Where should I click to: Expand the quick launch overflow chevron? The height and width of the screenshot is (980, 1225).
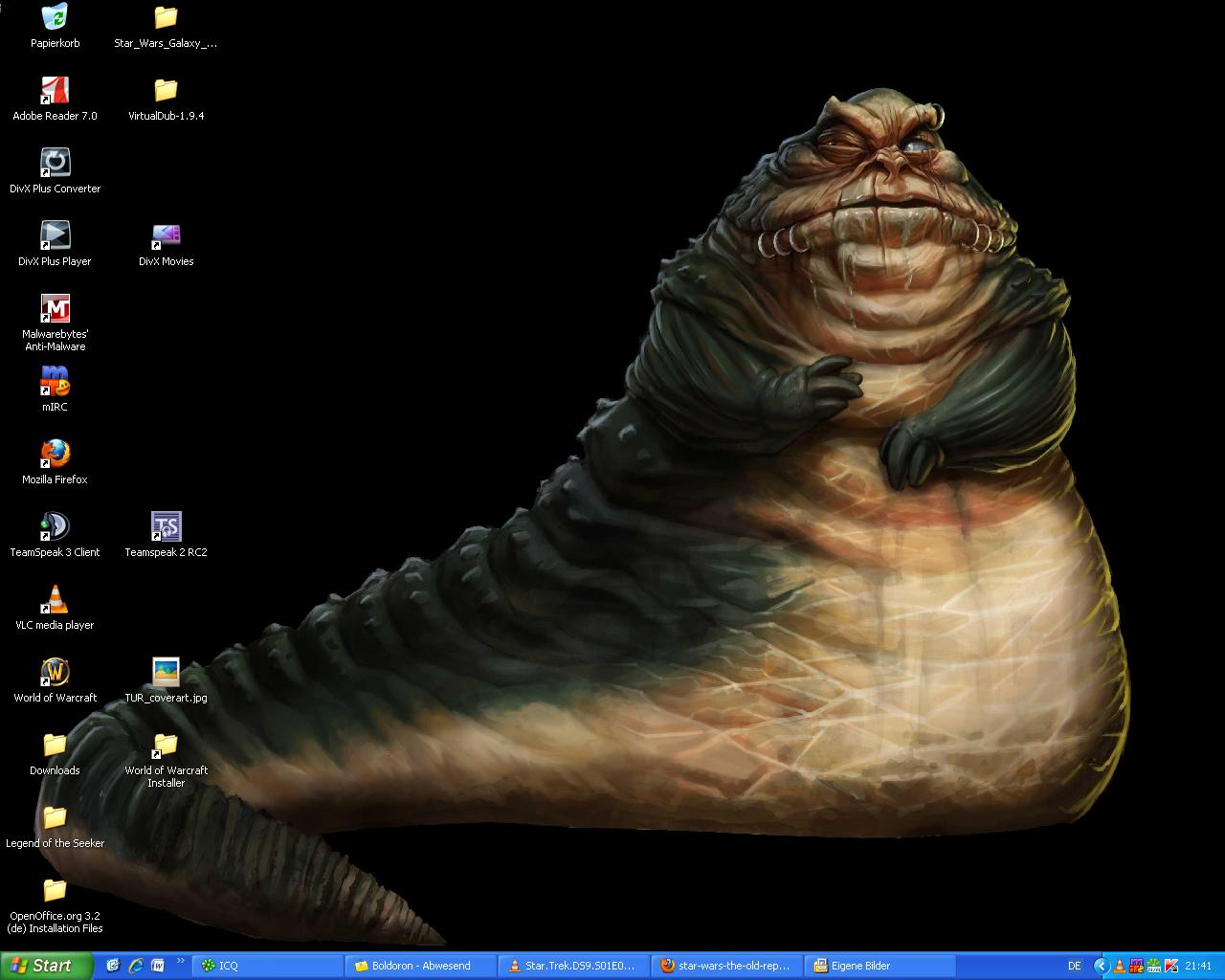tap(180, 962)
